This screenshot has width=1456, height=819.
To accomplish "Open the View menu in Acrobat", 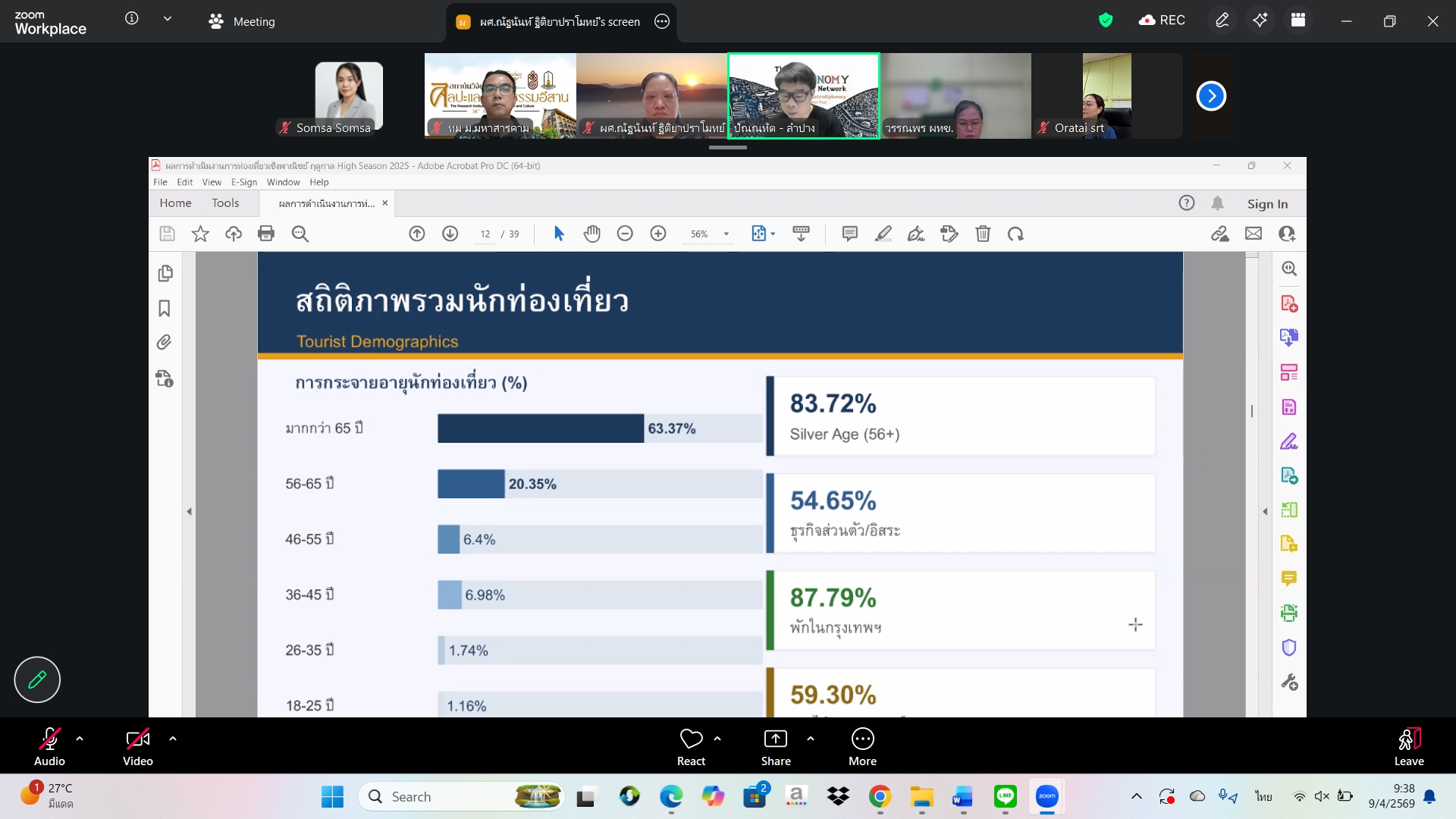I will pos(212,182).
